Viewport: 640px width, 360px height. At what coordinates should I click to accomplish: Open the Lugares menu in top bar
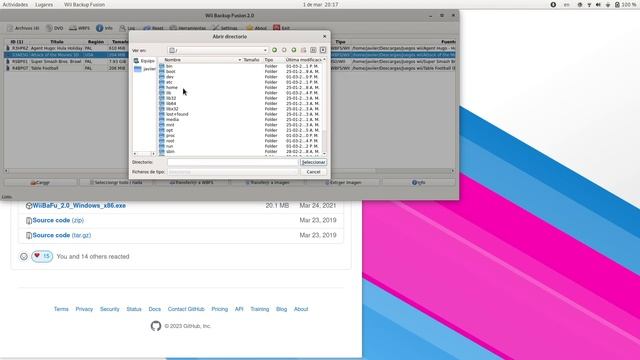pos(44,4)
